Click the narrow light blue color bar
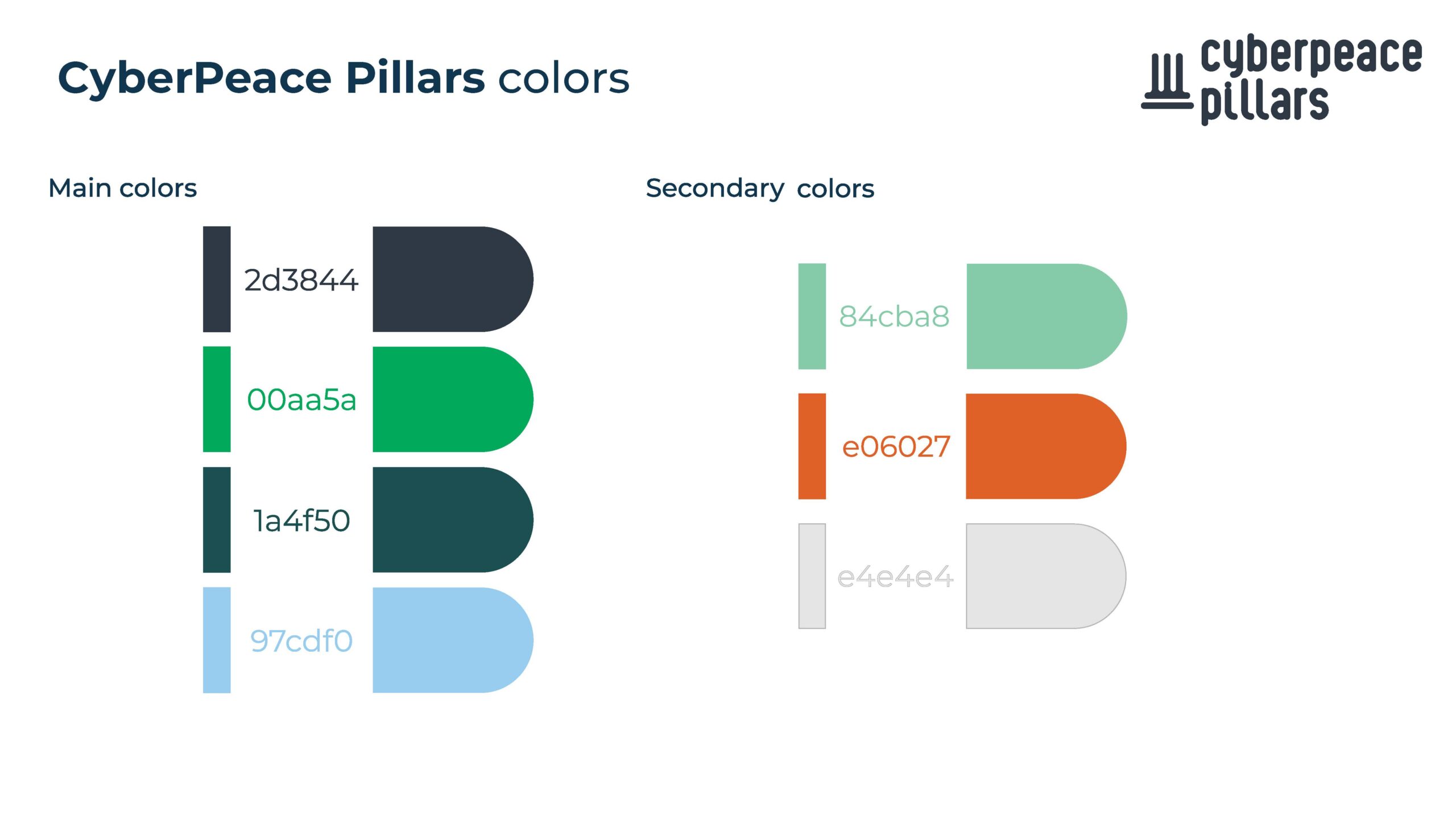Image resolution: width=1456 pixels, height=819 pixels. [x=217, y=640]
